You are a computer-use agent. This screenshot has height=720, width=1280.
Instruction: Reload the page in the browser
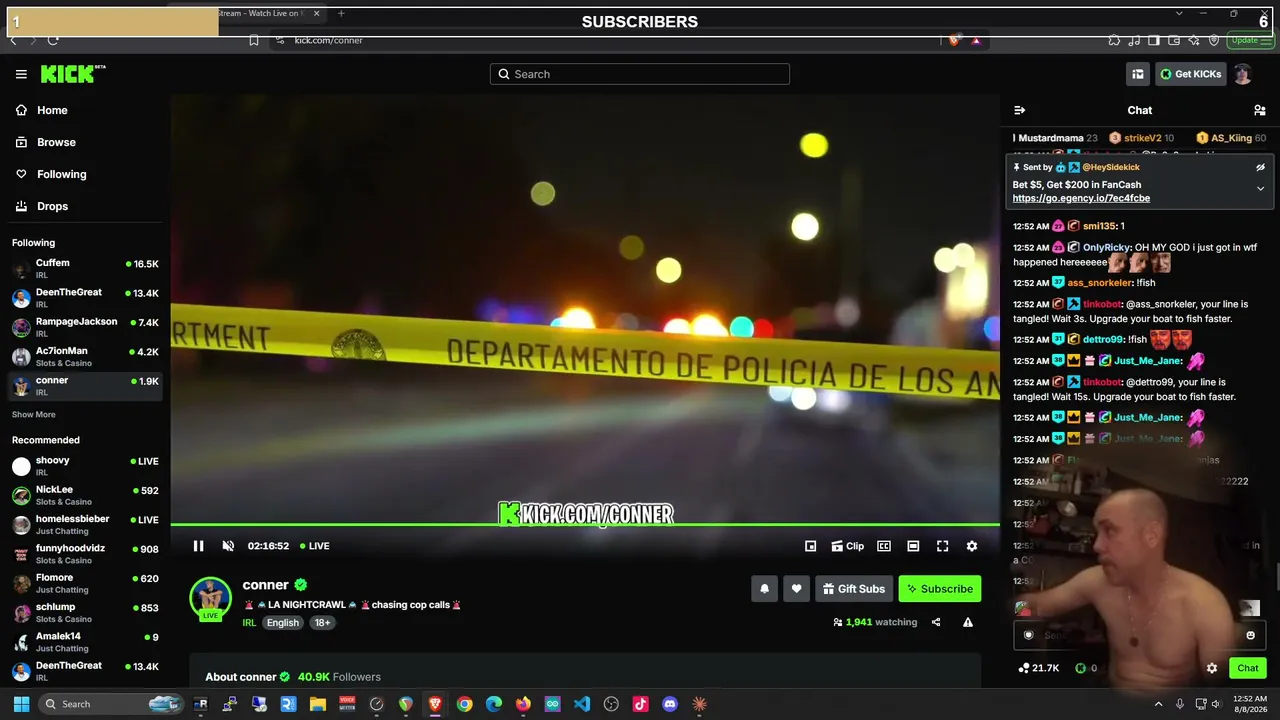(x=53, y=40)
